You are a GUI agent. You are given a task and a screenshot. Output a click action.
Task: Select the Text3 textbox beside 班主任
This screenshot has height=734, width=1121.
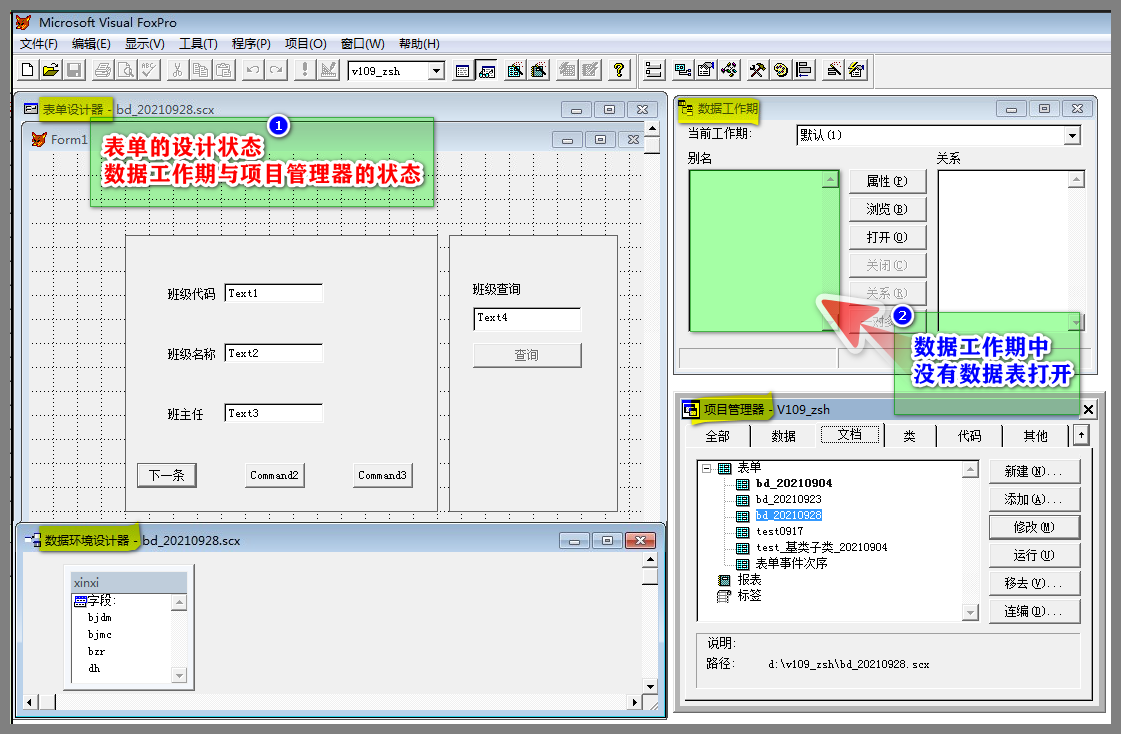tap(274, 413)
